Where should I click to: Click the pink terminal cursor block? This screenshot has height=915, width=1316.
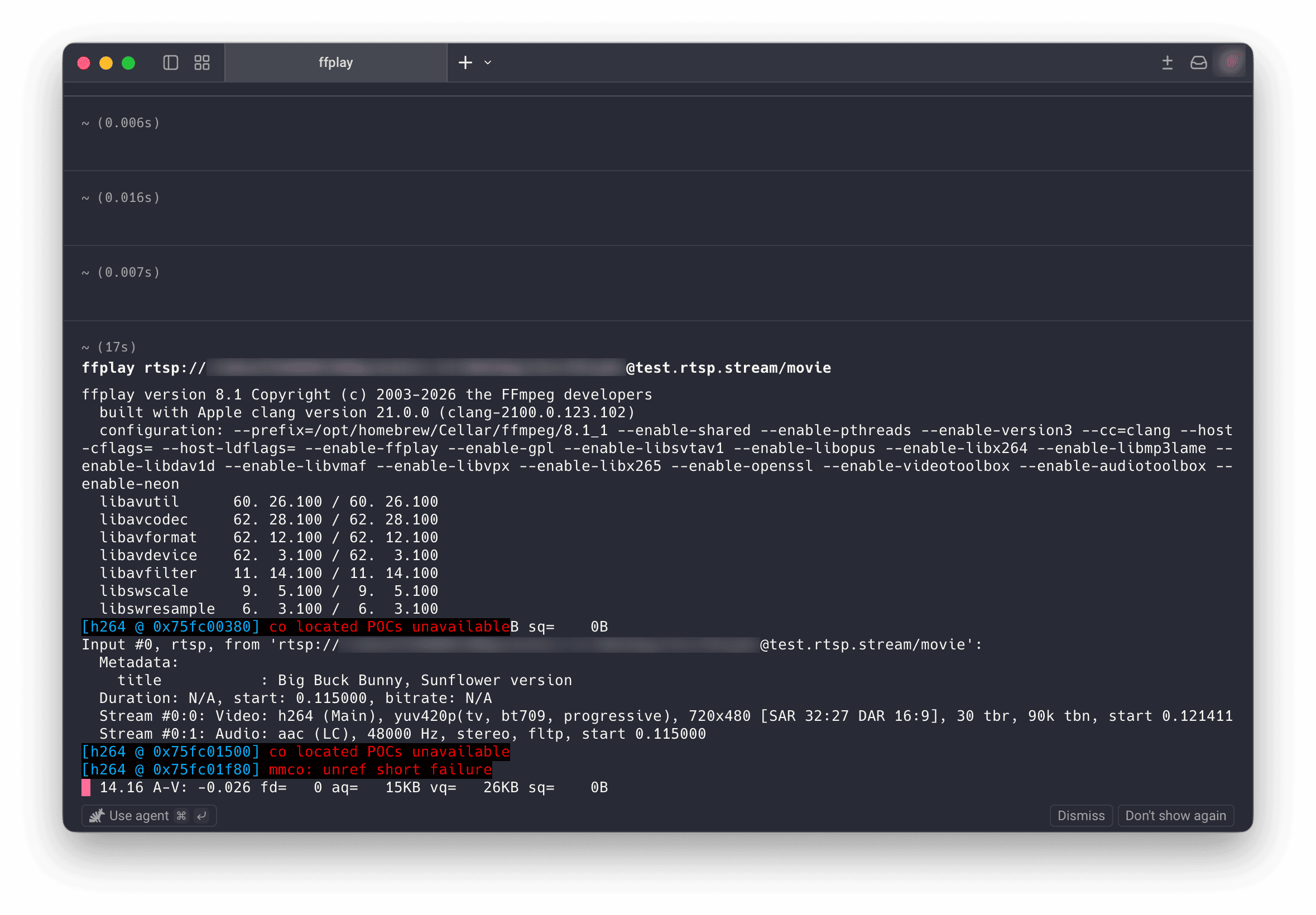tap(86, 787)
